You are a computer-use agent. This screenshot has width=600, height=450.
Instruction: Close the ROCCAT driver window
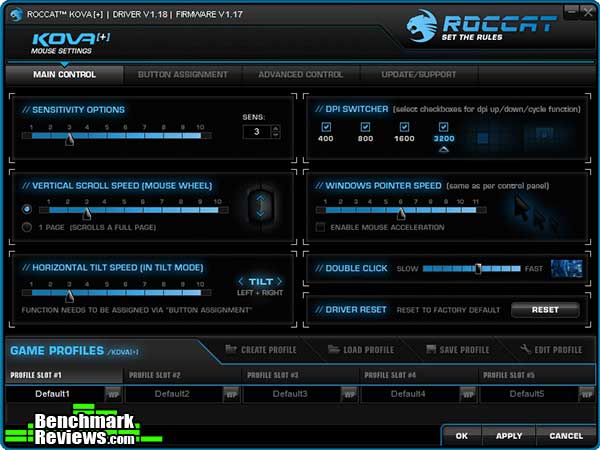[587, 11]
